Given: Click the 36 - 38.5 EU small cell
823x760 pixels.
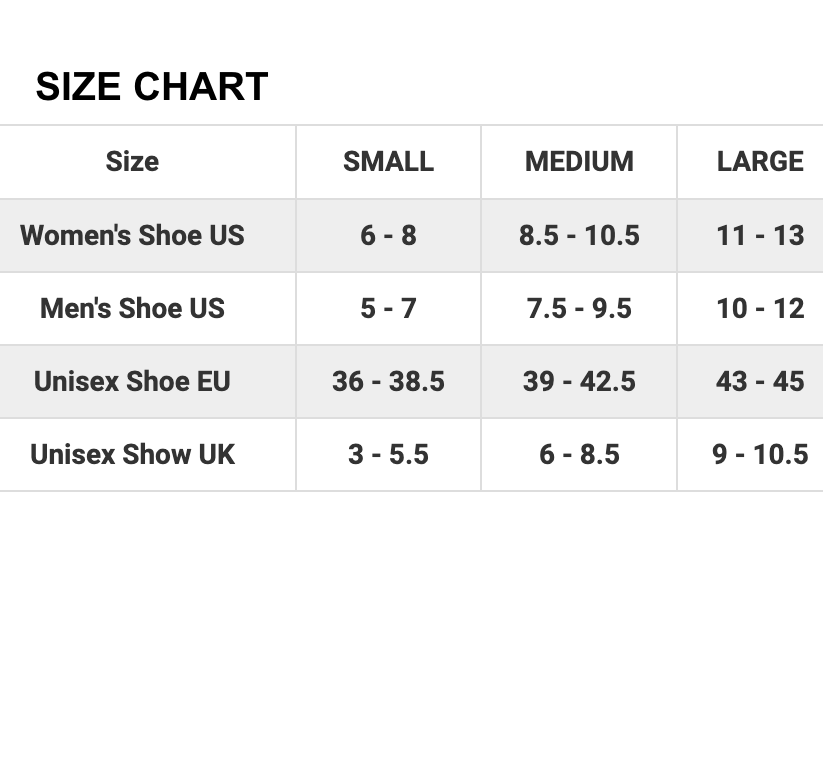Looking at the screenshot, I should (x=388, y=381).
